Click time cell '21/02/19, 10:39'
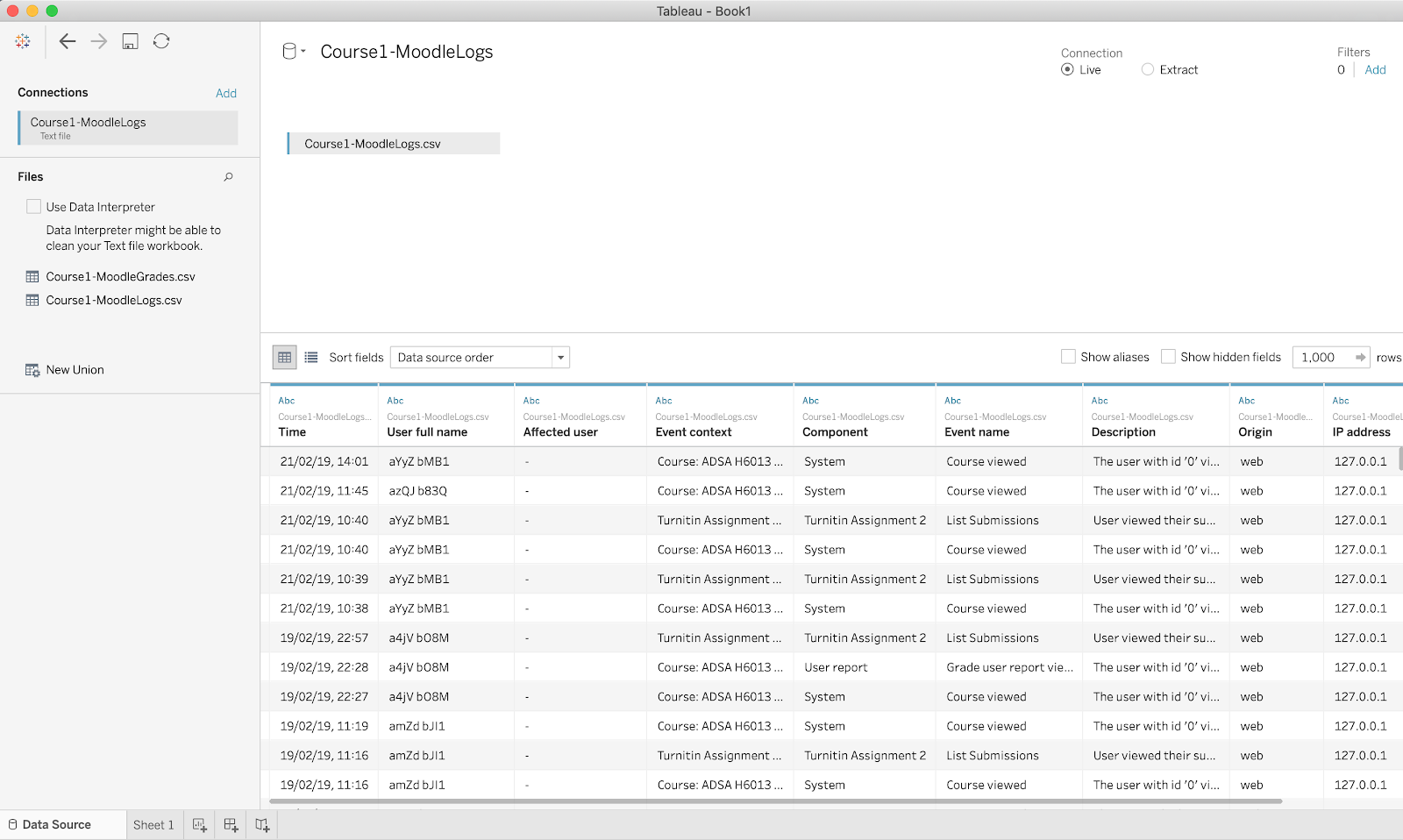This screenshot has height=840, width=1403. click(x=324, y=579)
